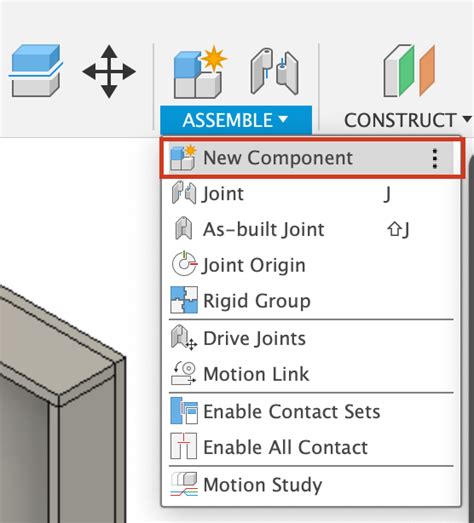The height and width of the screenshot is (523, 474).
Task: Select the Press Pull tool icon
Action: point(35,71)
